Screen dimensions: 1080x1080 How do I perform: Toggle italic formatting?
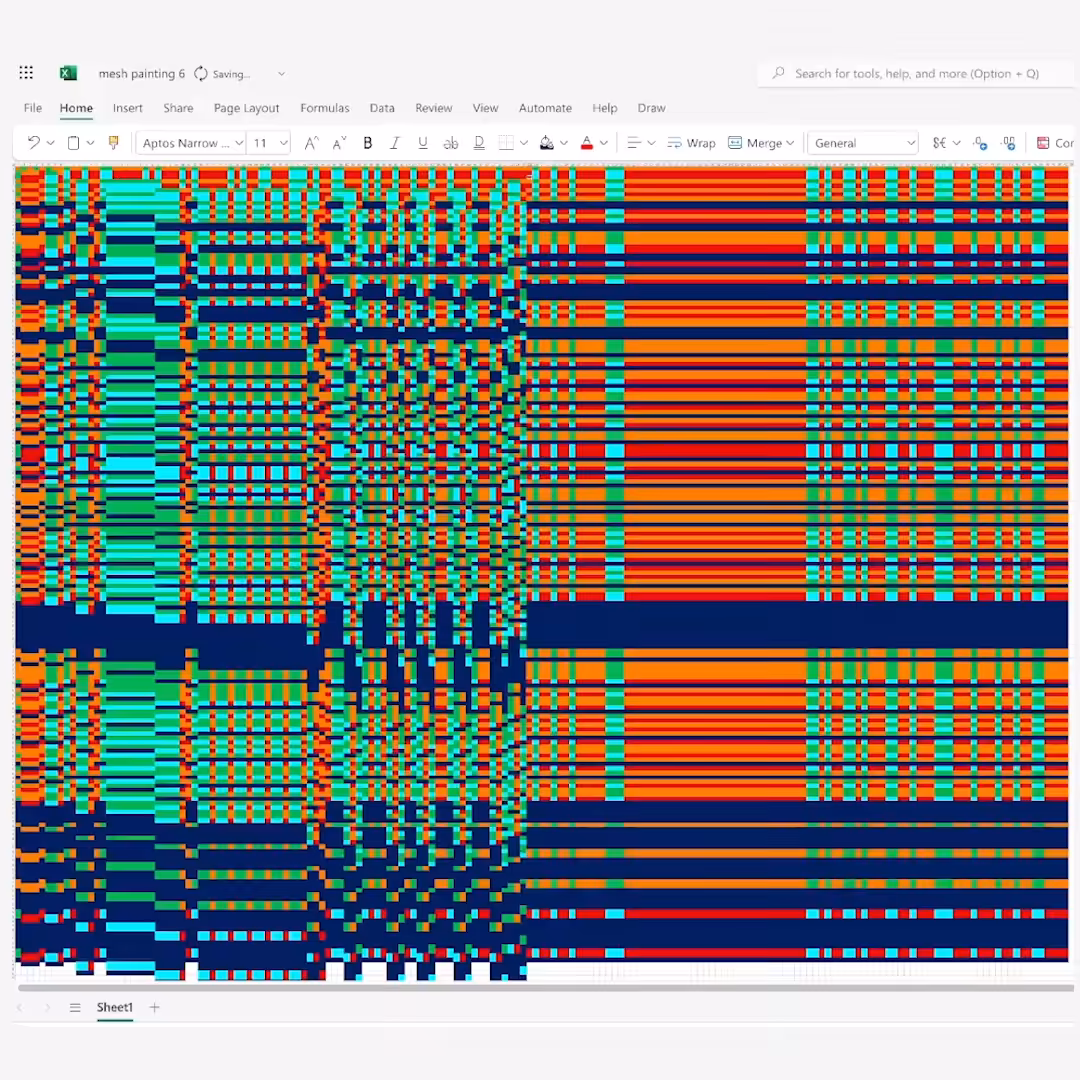(395, 143)
